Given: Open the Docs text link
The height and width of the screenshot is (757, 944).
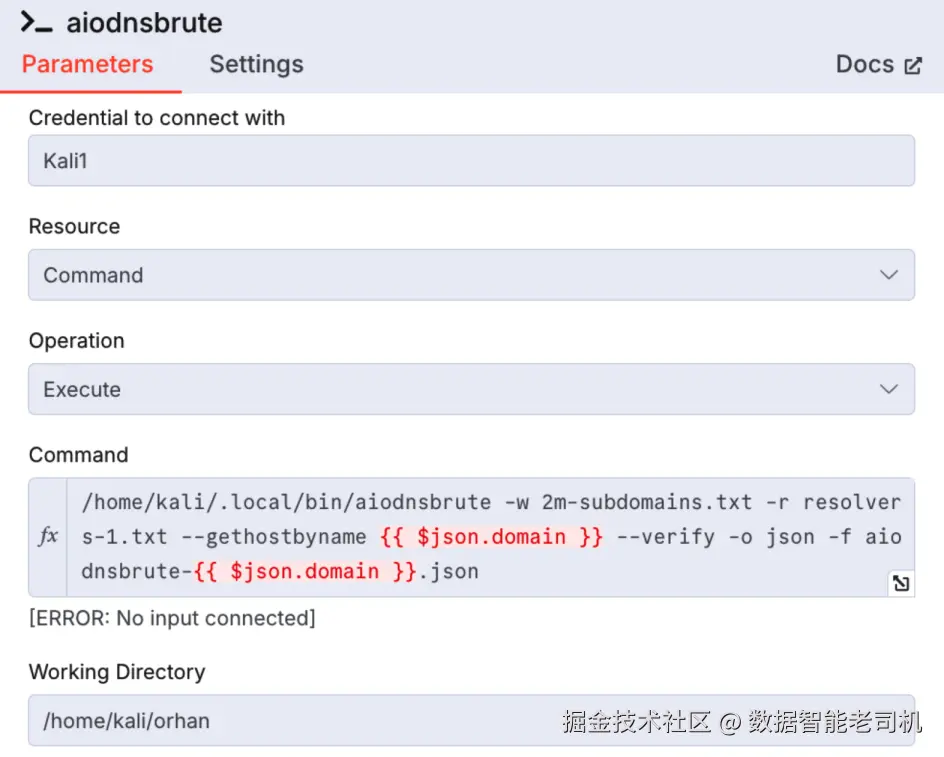Looking at the screenshot, I should click(x=864, y=65).
